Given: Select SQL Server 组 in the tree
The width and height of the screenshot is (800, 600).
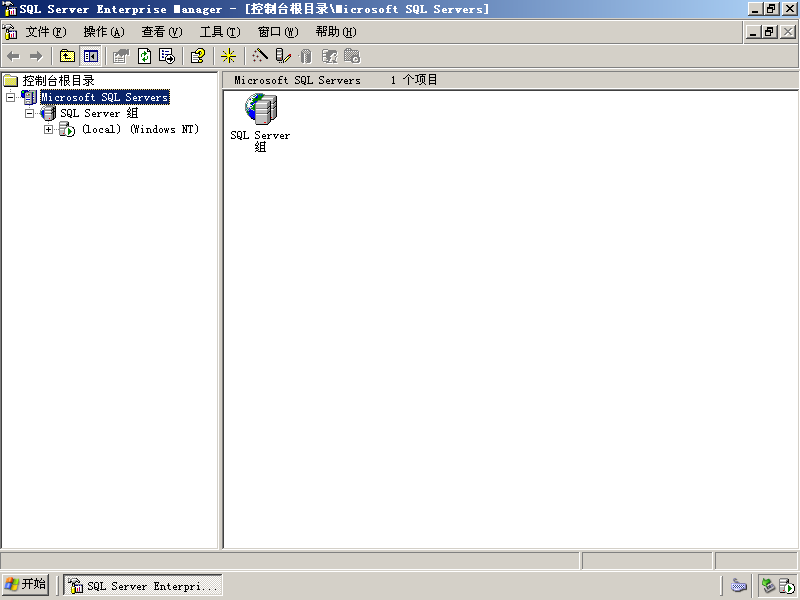Looking at the screenshot, I should [x=99, y=113].
